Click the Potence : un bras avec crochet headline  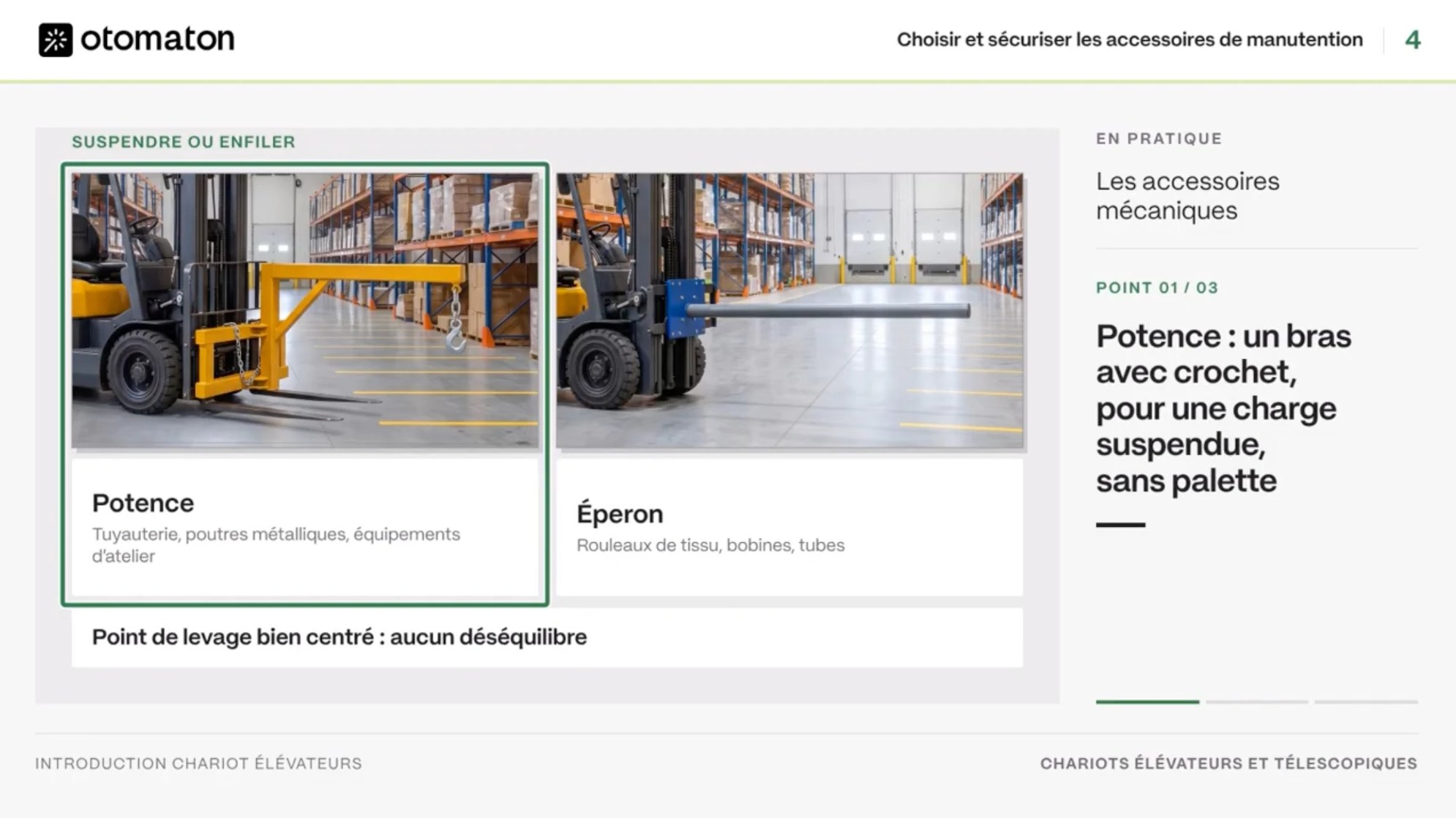[x=1223, y=408]
